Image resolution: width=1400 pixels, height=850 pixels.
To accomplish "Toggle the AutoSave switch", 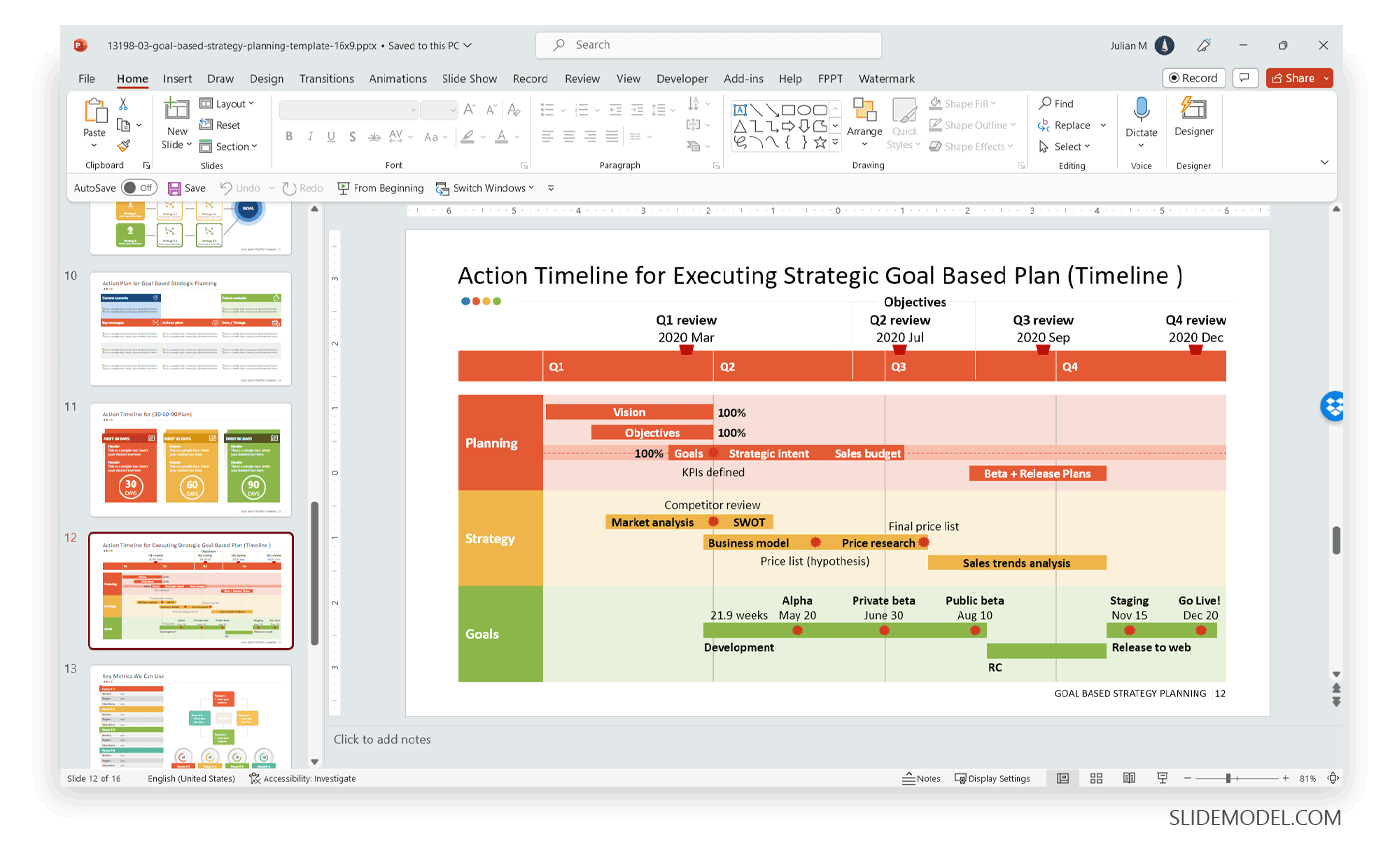I will [139, 188].
